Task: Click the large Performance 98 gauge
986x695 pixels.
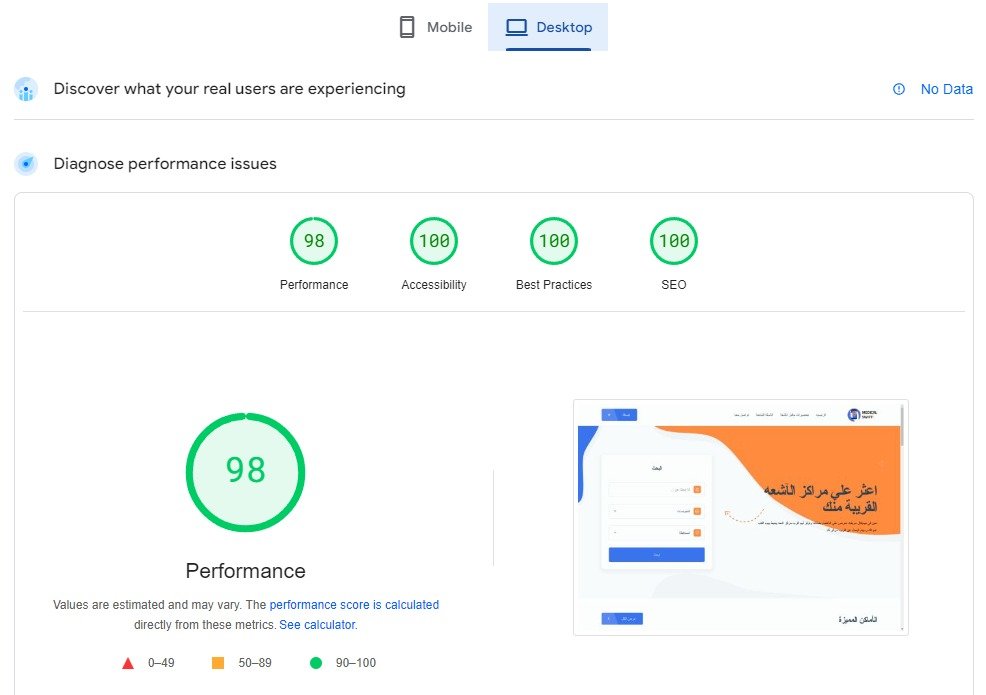Action: coord(245,471)
